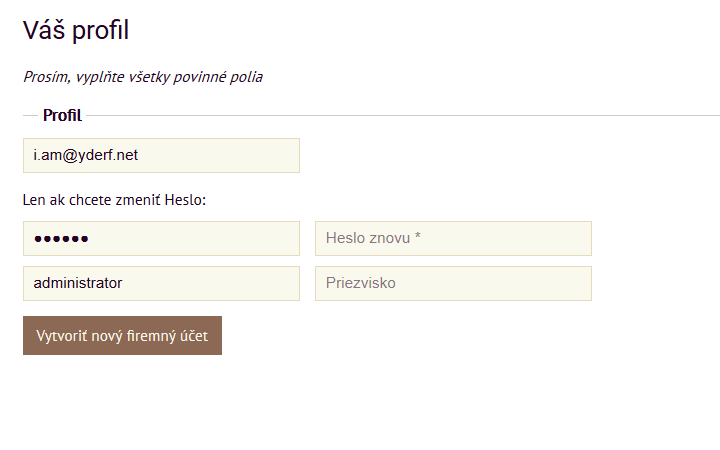Place cursor after the last password dot
Viewport: 720px width, 450px height.
(90, 238)
